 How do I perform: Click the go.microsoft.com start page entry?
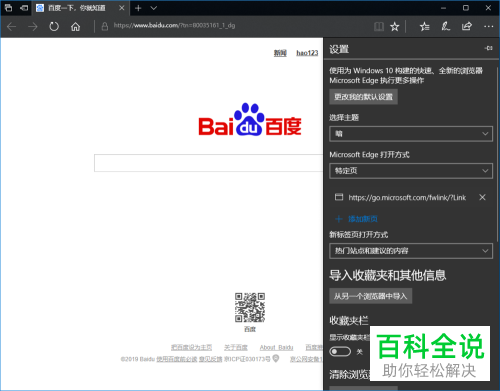pos(407,198)
